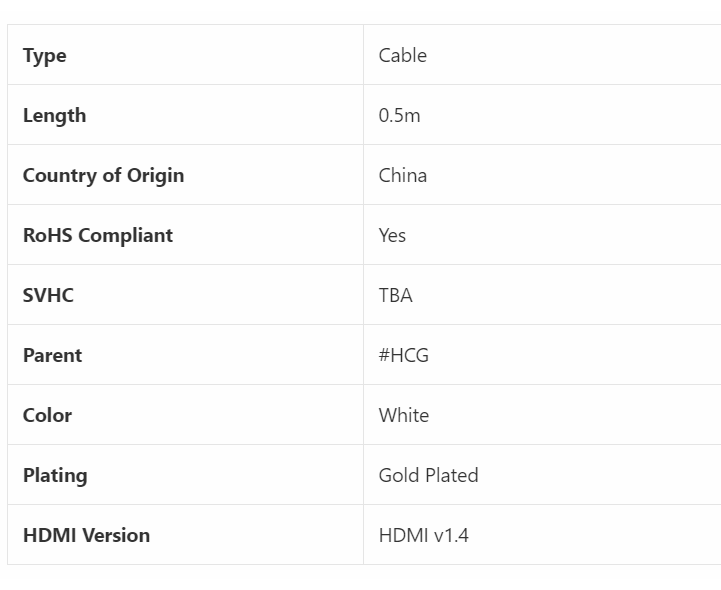
Task: Click the Type row label
Action: point(45,55)
